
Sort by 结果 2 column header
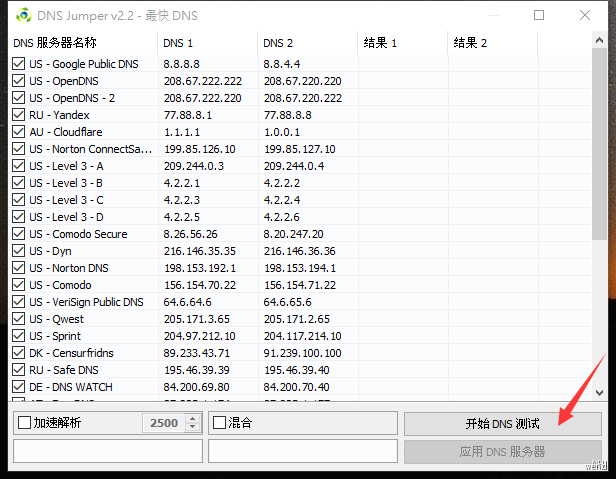493,43
